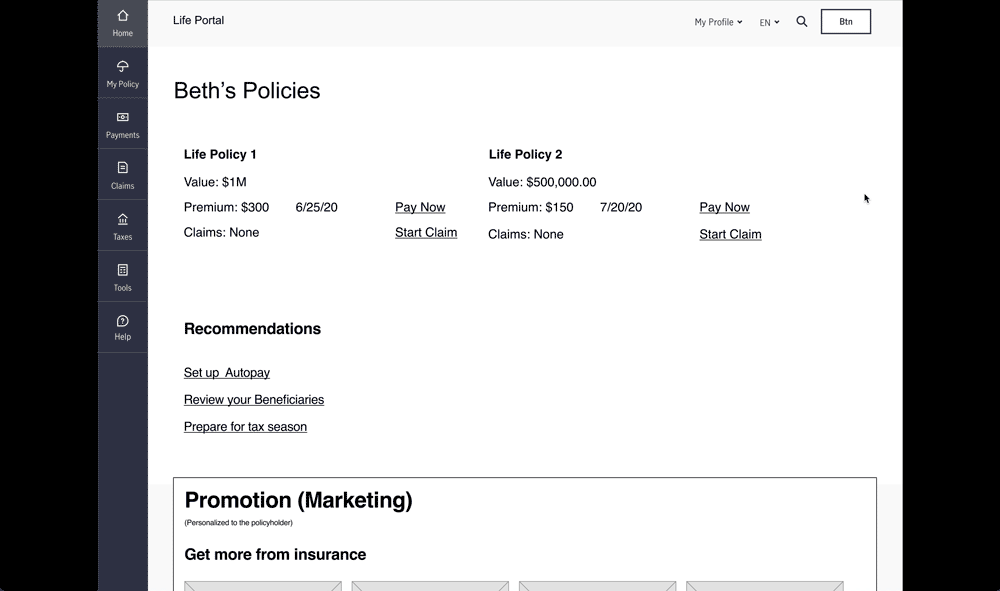Image resolution: width=1000 pixels, height=591 pixels.
Task: Click the Premium: $150 text
Action: (531, 207)
